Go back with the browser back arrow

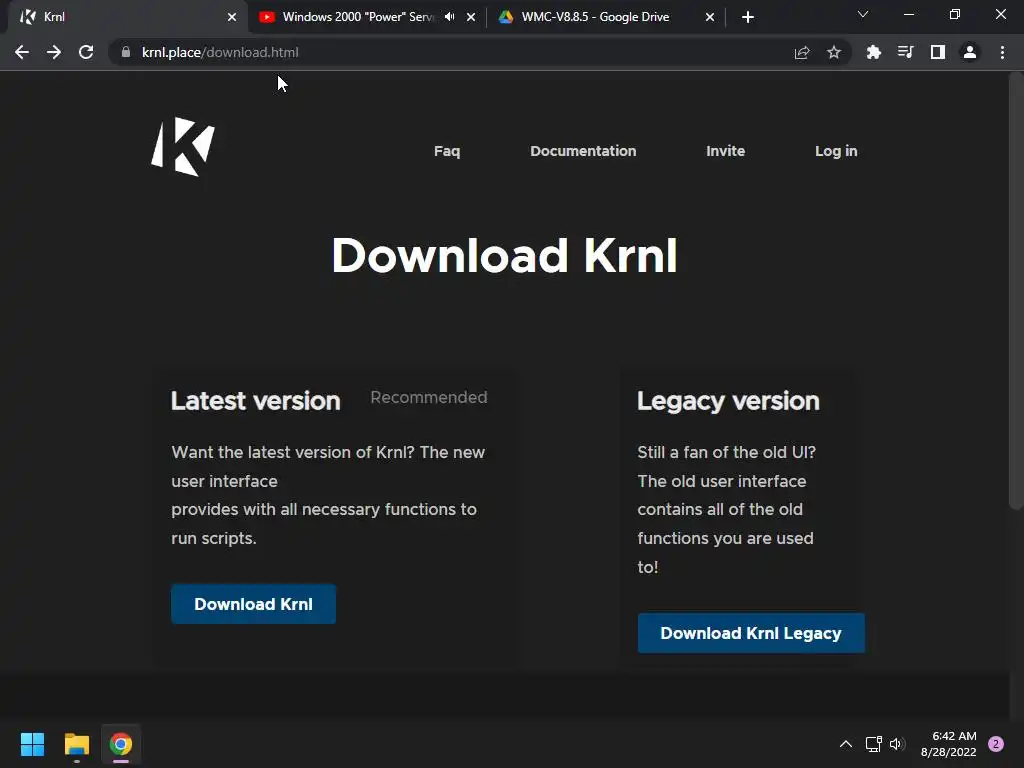22,52
